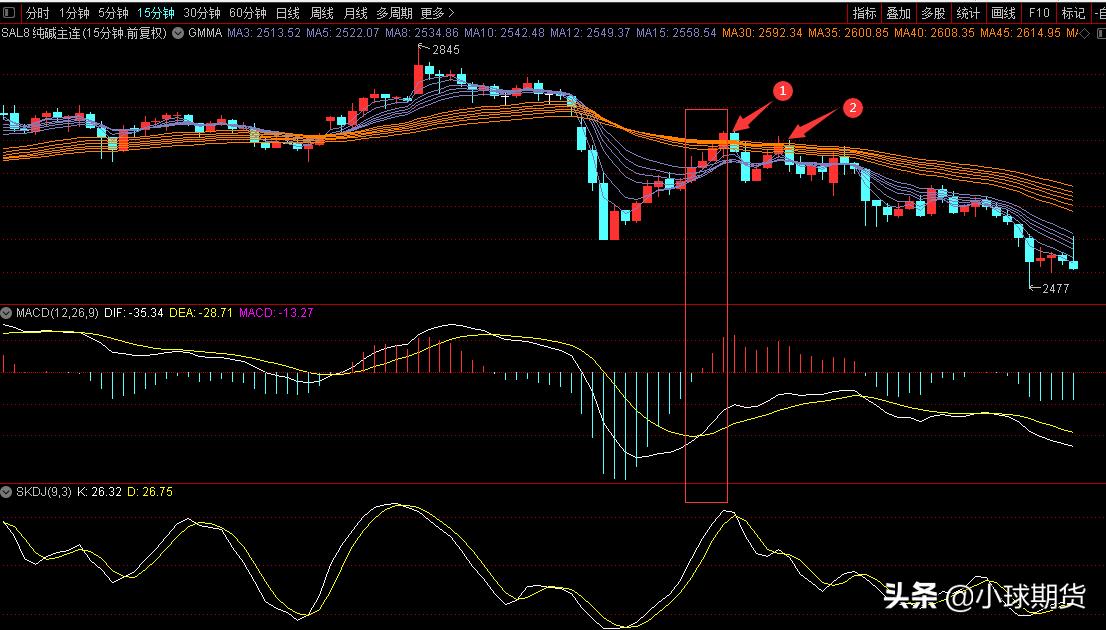This screenshot has height=630, width=1106.
Task: Activate the 画线 drawing tools button
Action: pos(1003,13)
